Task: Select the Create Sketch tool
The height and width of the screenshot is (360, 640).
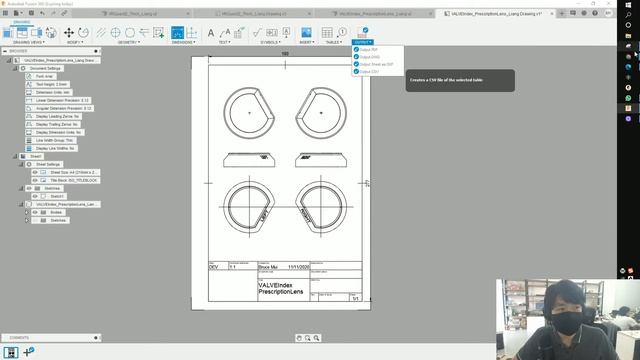Action: click(158, 33)
